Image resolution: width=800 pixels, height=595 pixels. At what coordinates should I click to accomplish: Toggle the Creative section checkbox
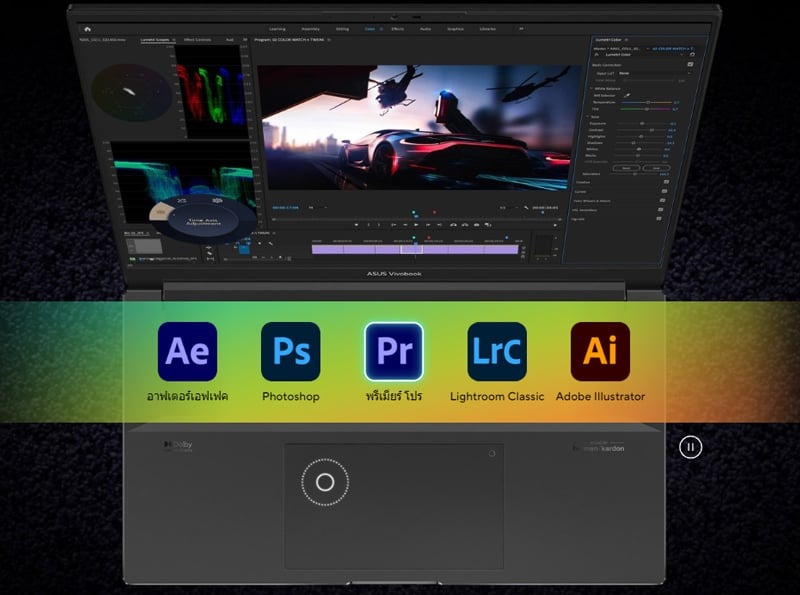666,182
